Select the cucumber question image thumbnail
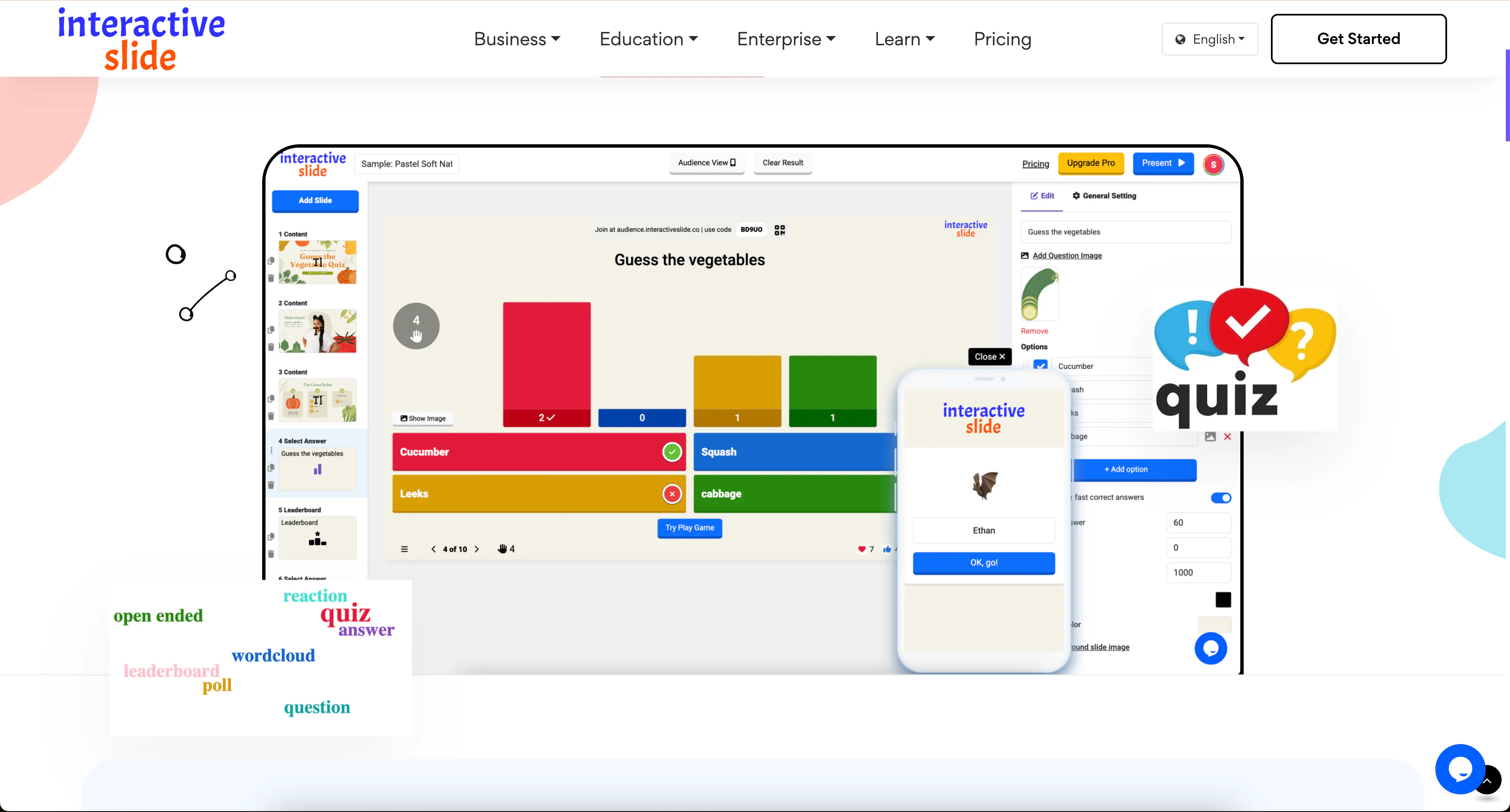The height and width of the screenshot is (812, 1510). [1039, 294]
